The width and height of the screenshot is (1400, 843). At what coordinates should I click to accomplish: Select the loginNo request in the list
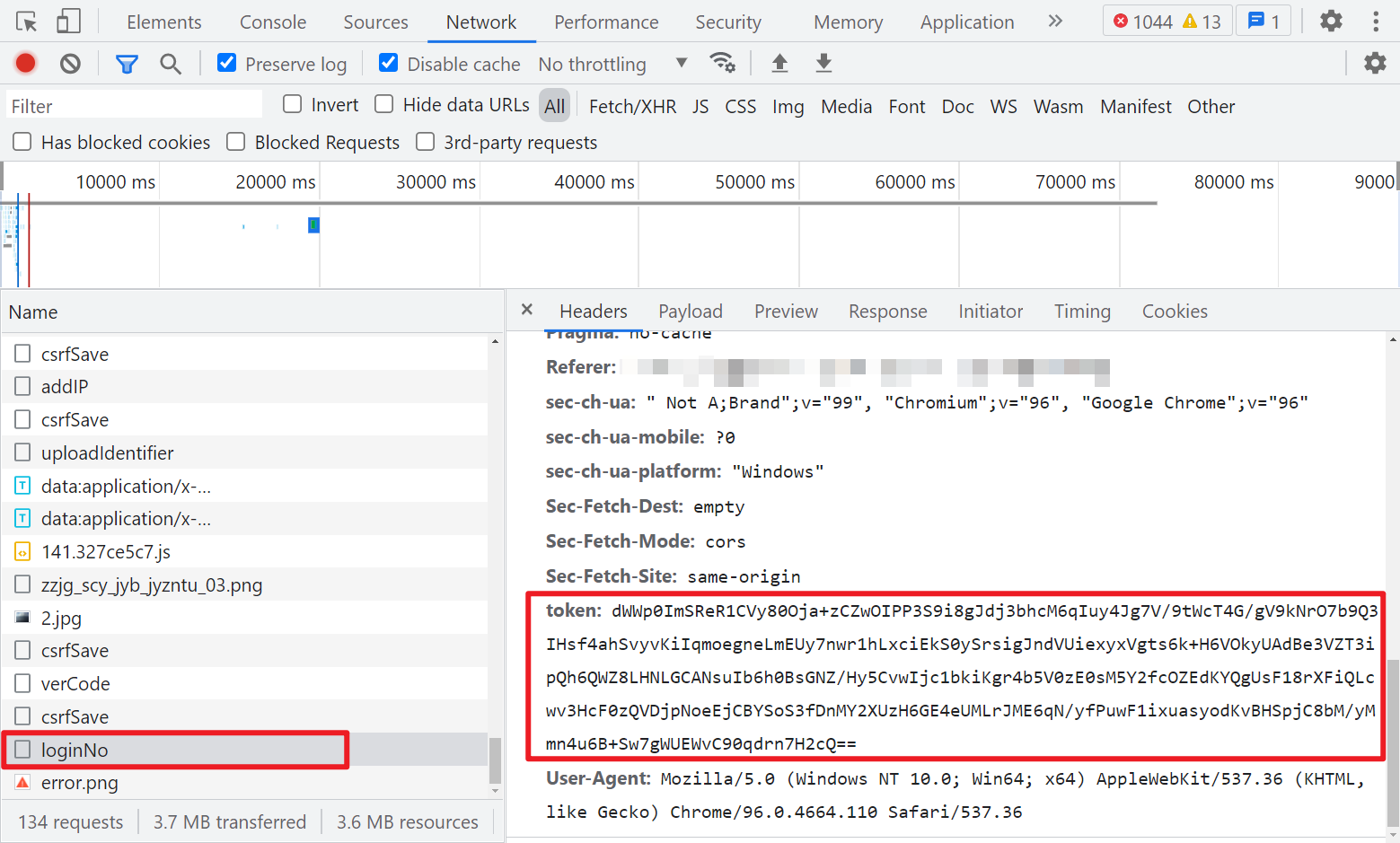tap(75, 750)
